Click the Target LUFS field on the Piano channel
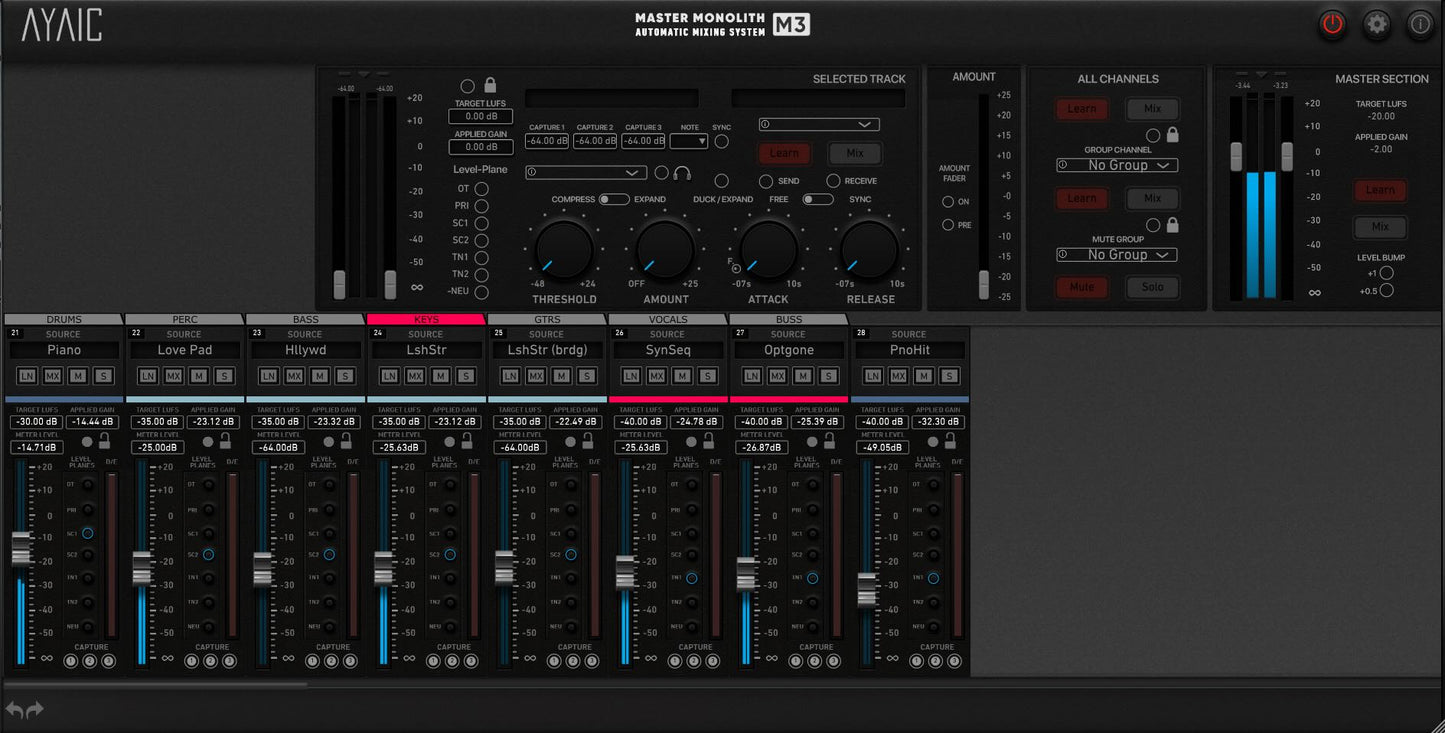1445x733 pixels. coord(36,421)
